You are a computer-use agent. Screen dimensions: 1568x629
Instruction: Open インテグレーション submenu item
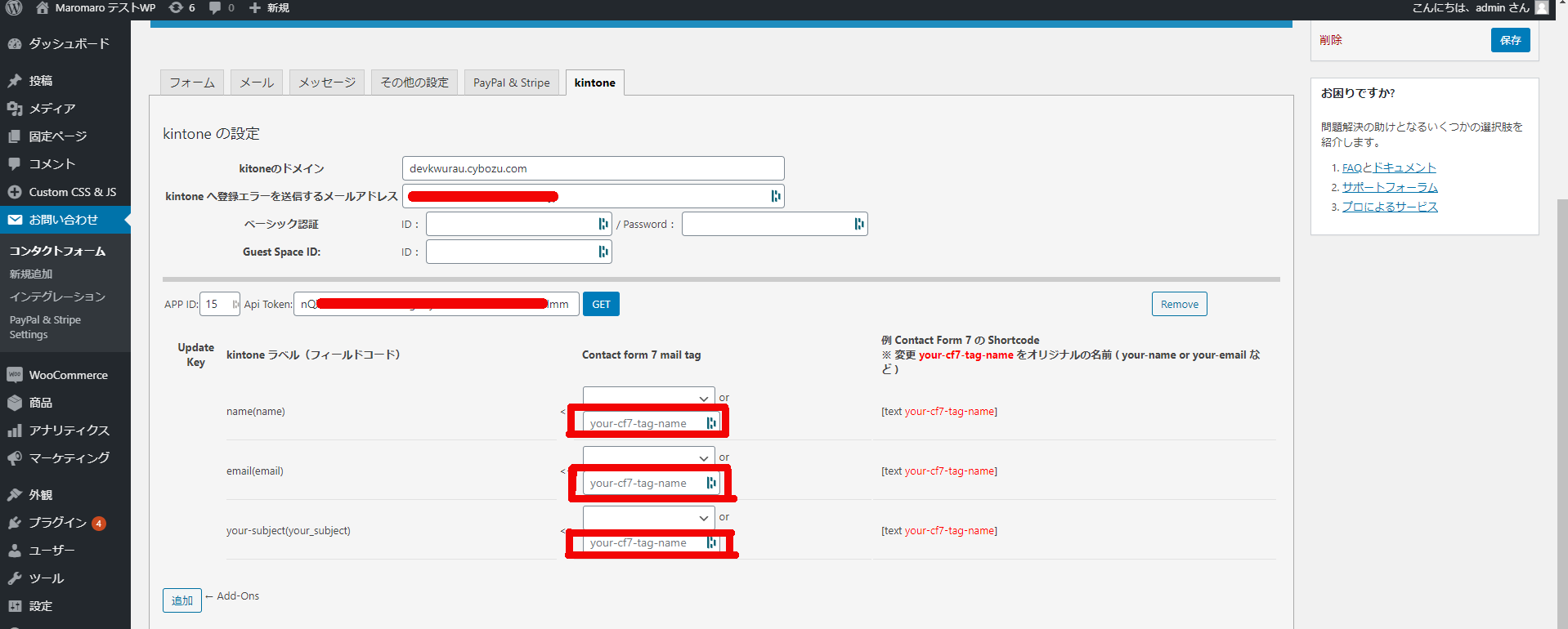tap(57, 297)
